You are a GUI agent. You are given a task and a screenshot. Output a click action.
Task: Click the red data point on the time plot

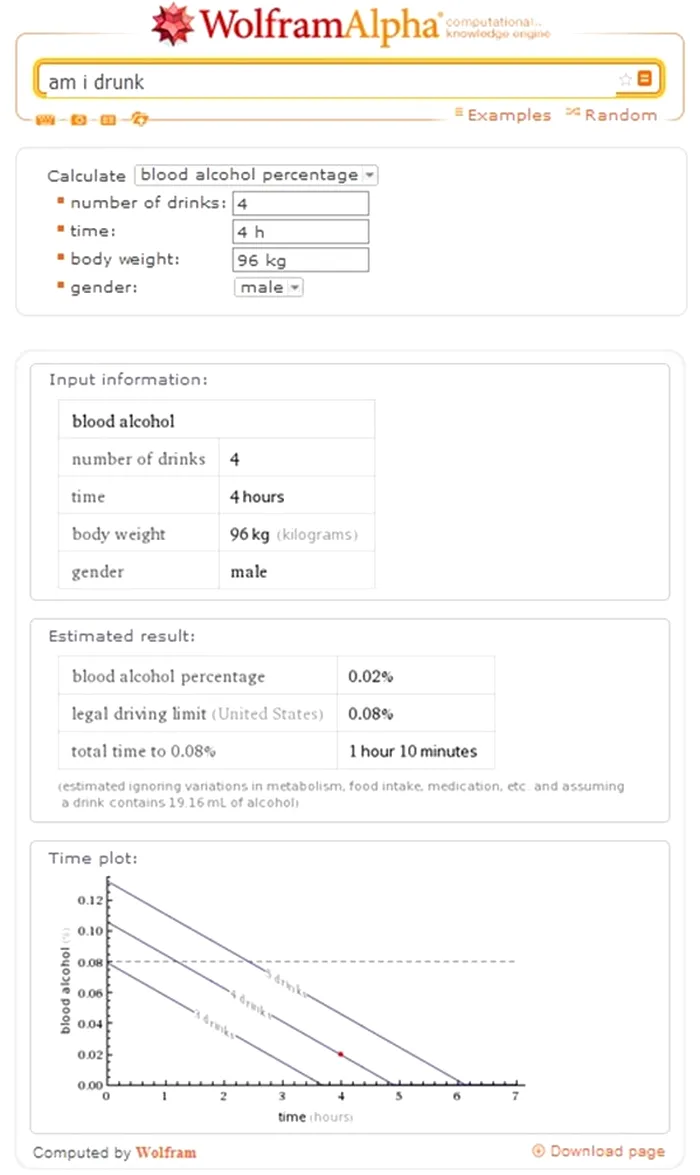(340, 1053)
